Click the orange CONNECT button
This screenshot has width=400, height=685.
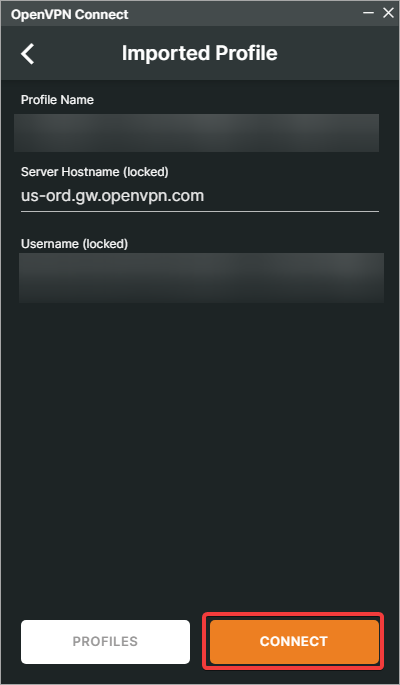tap(294, 641)
